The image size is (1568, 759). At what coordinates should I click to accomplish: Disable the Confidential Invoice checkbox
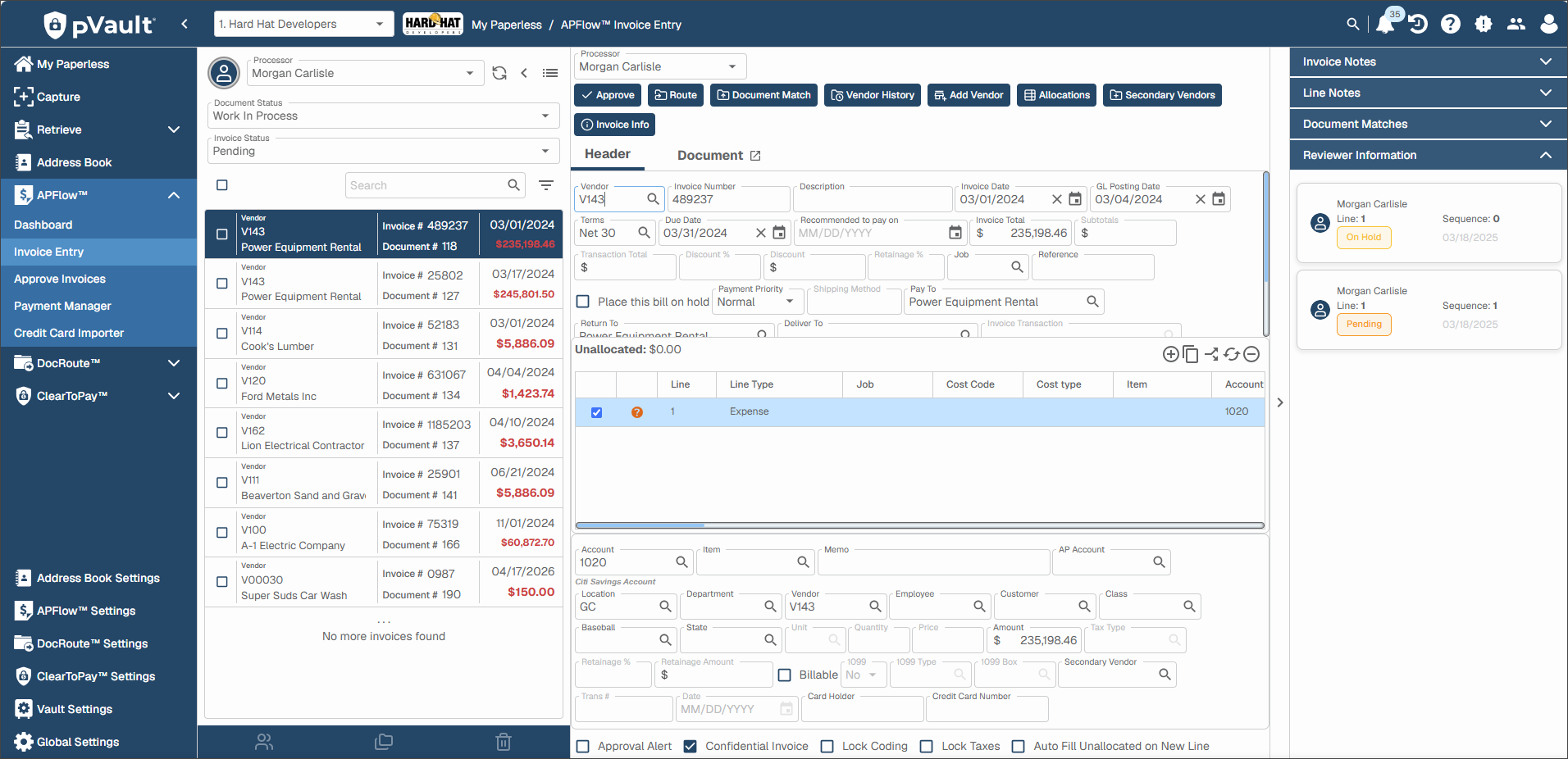(x=691, y=747)
